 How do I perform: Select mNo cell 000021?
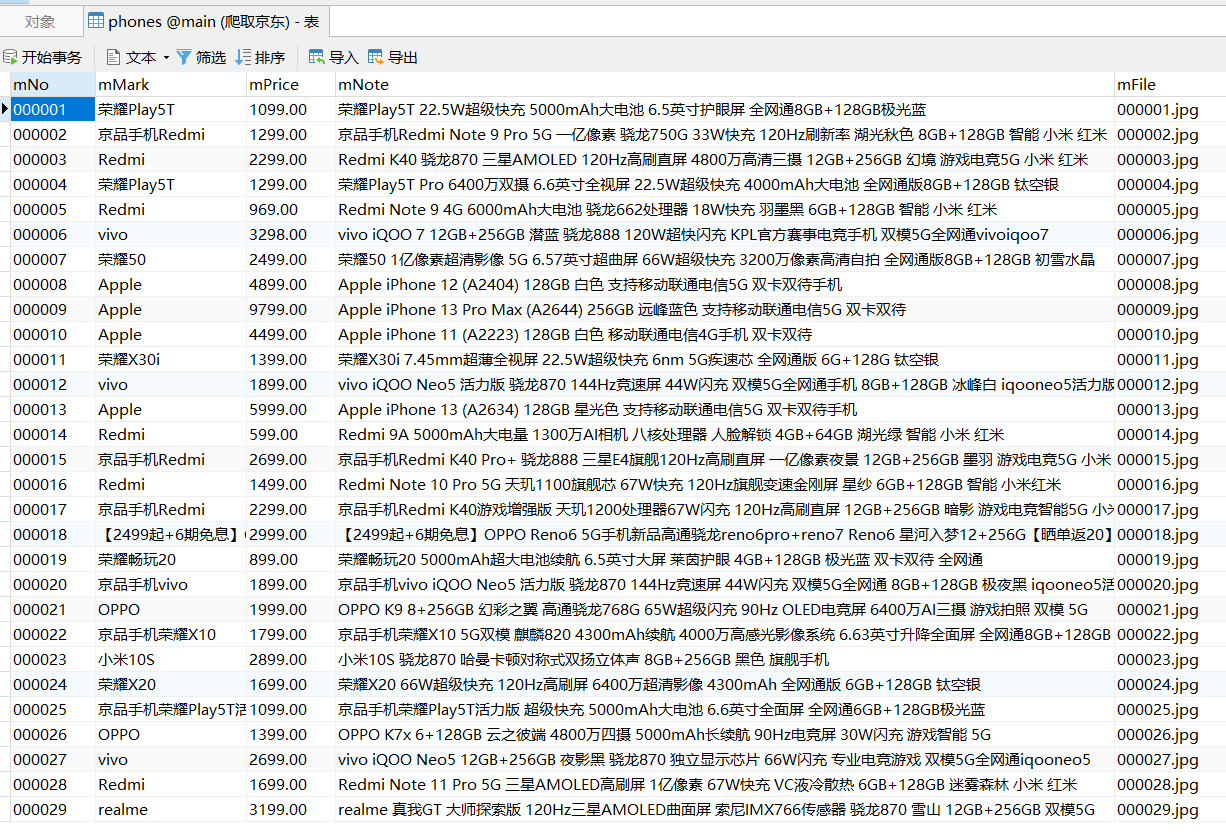[x=53, y=609]
